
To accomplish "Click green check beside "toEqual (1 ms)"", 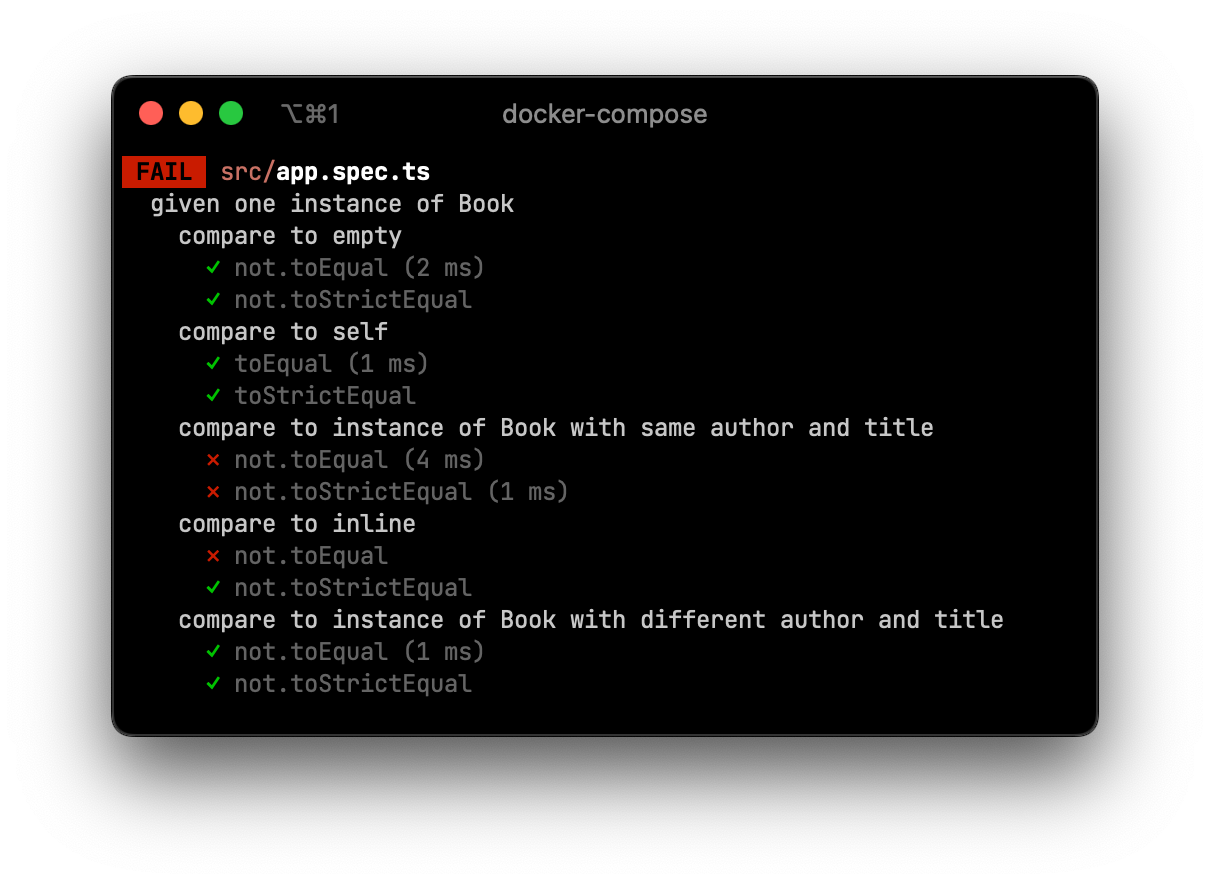I will click(213, 364).
